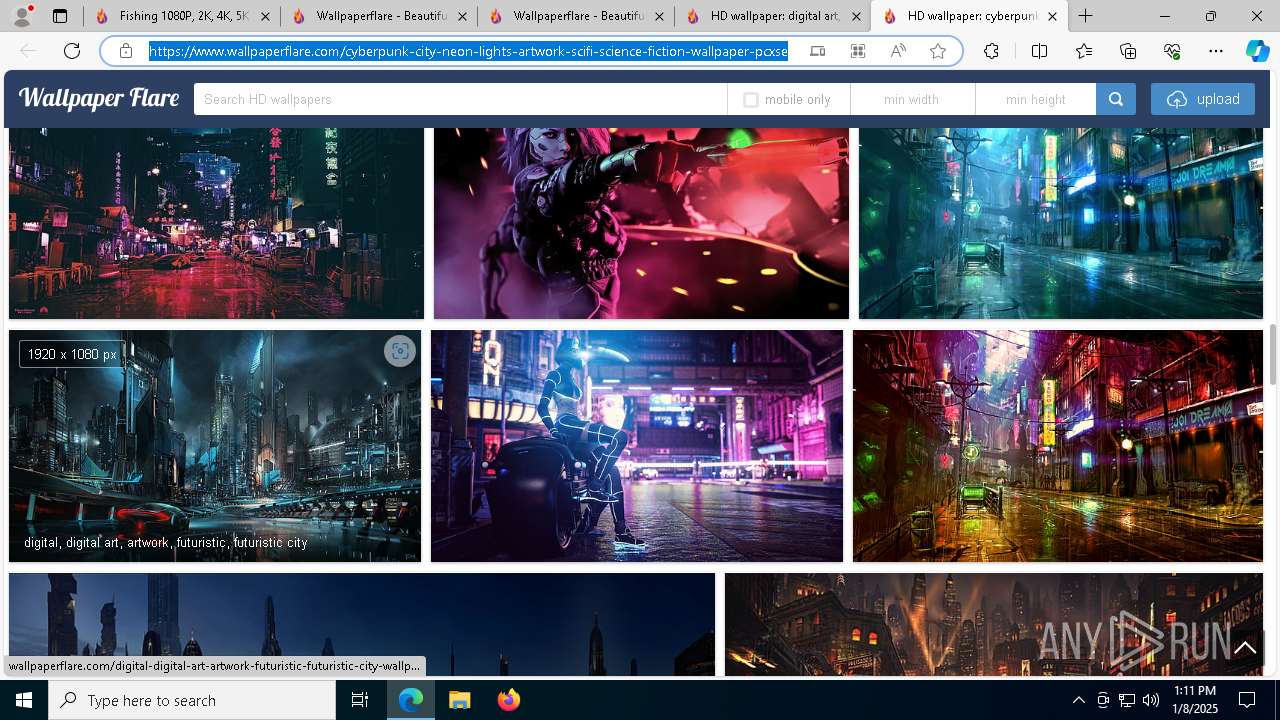Click the artwork tag link
Image resolution: width=1280 pixels, height=720 pixels.
pos(148,543)
